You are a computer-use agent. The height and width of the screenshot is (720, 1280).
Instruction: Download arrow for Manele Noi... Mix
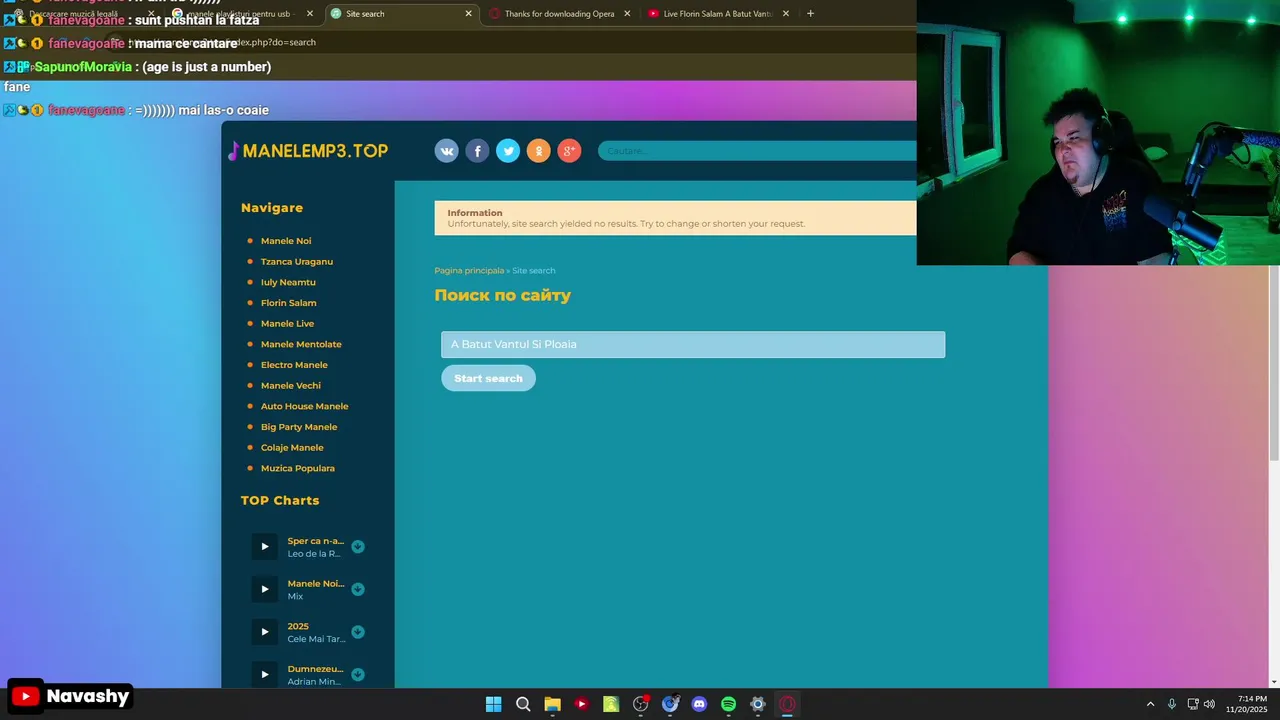point(358,589)
